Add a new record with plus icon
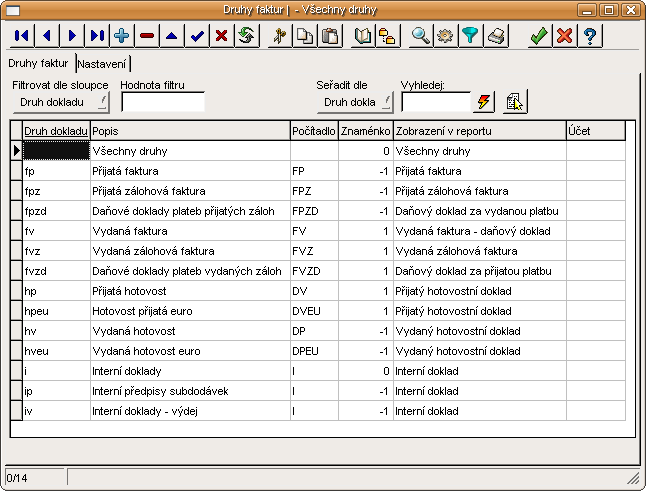The height and width of the screenshot is (491, 646). pos(122,35)
